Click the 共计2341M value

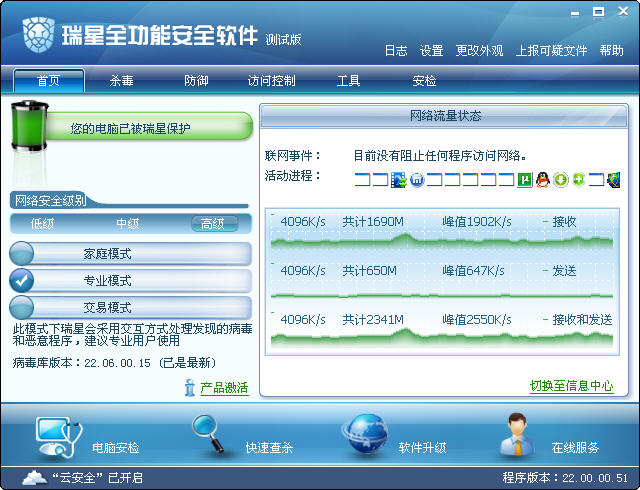(x=373, y=319)
